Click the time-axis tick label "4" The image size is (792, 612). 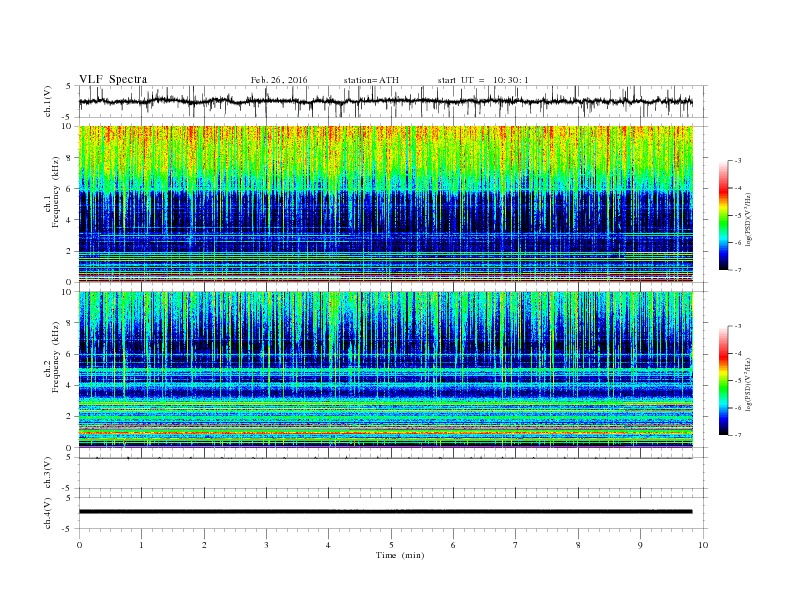pyautogui.click(x=328, y=545)
